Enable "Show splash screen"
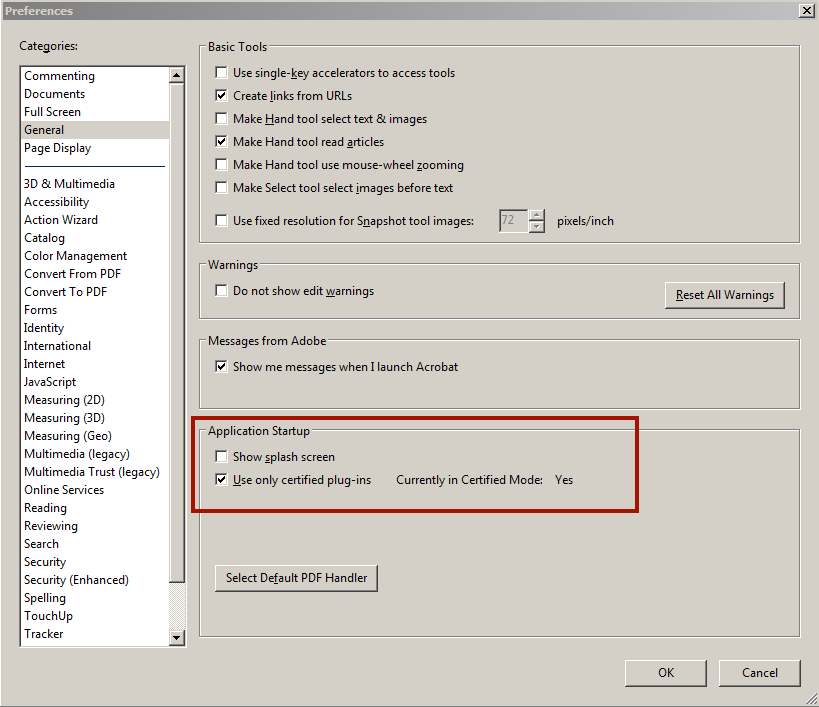Screen dimensions: 819x707 pyautogui.click(x=221, y=456)
